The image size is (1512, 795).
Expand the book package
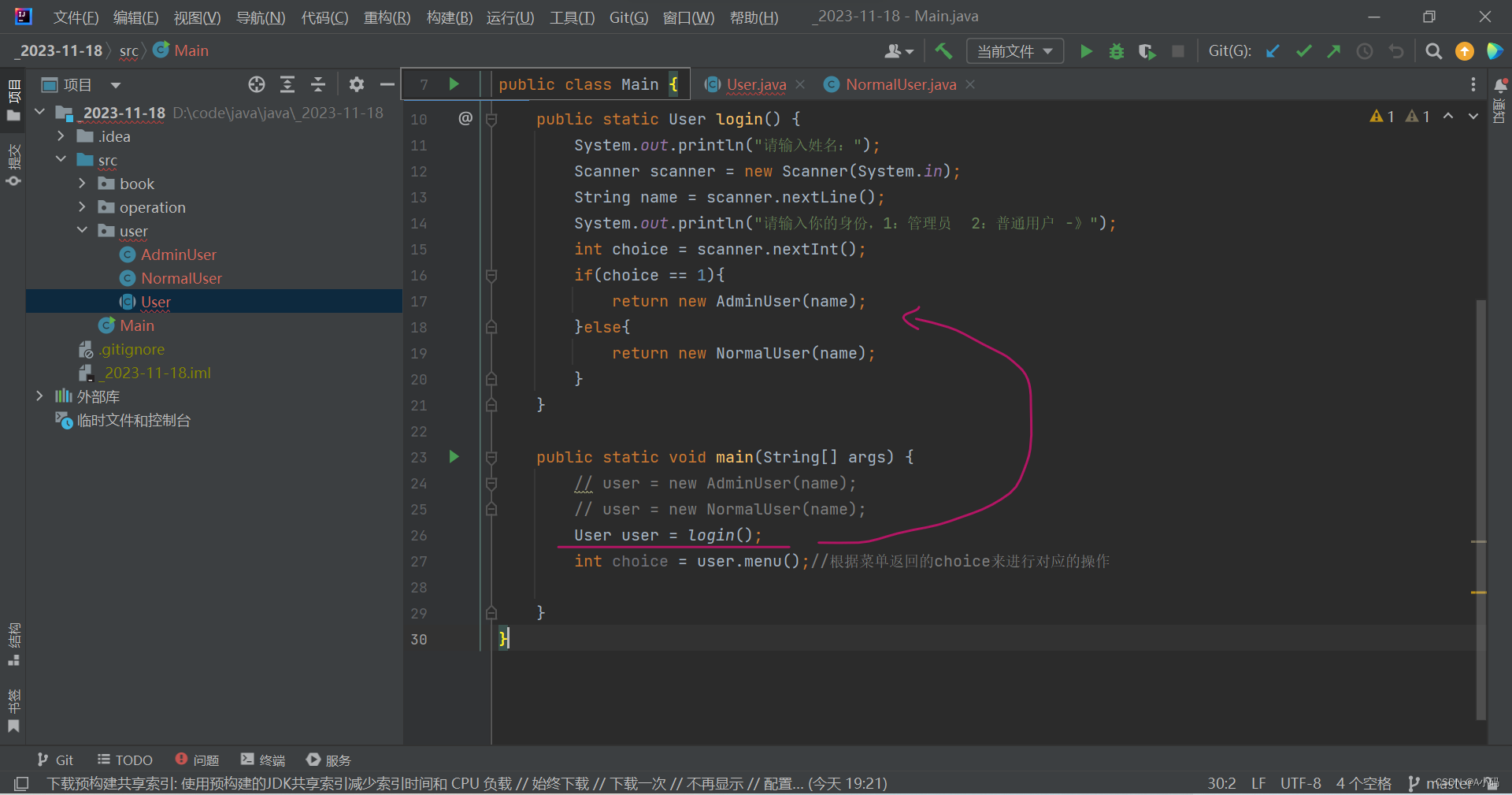(x=82, y=183)
